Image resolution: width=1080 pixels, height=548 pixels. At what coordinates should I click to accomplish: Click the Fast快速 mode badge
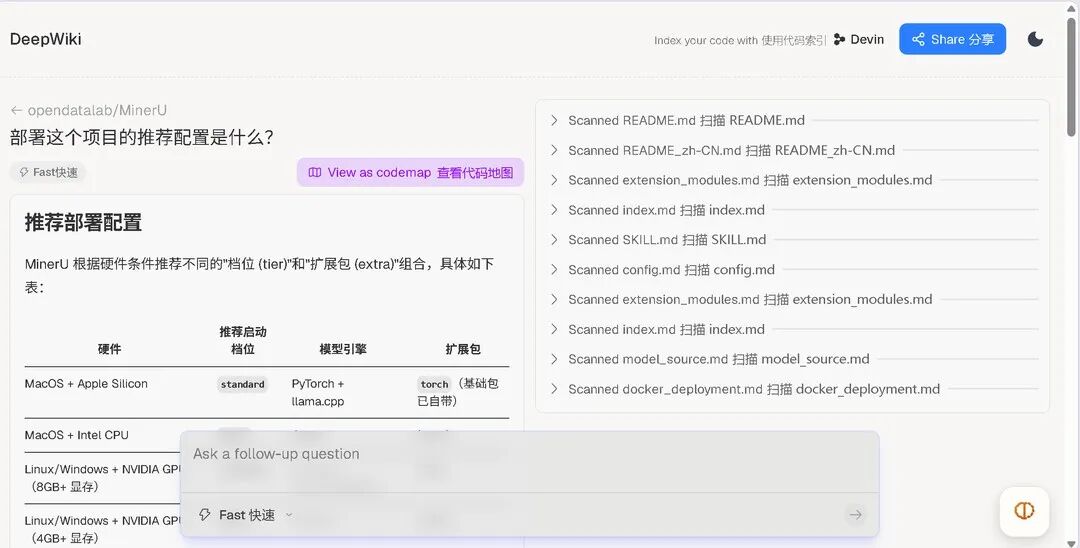point(48,172)
